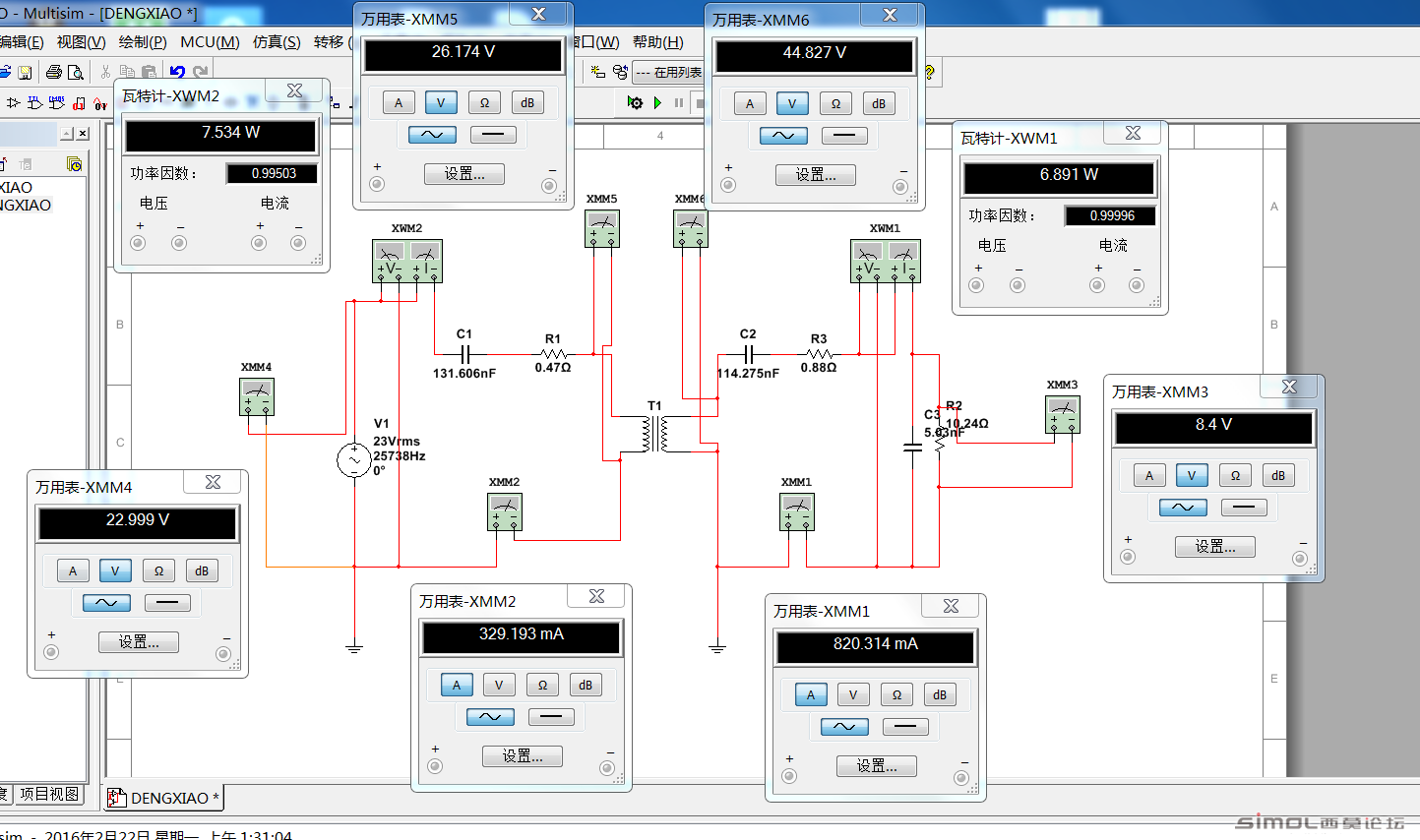Select the V1 AC voltage source
This screenshot has height=840, width=1420.
(354, 460)
